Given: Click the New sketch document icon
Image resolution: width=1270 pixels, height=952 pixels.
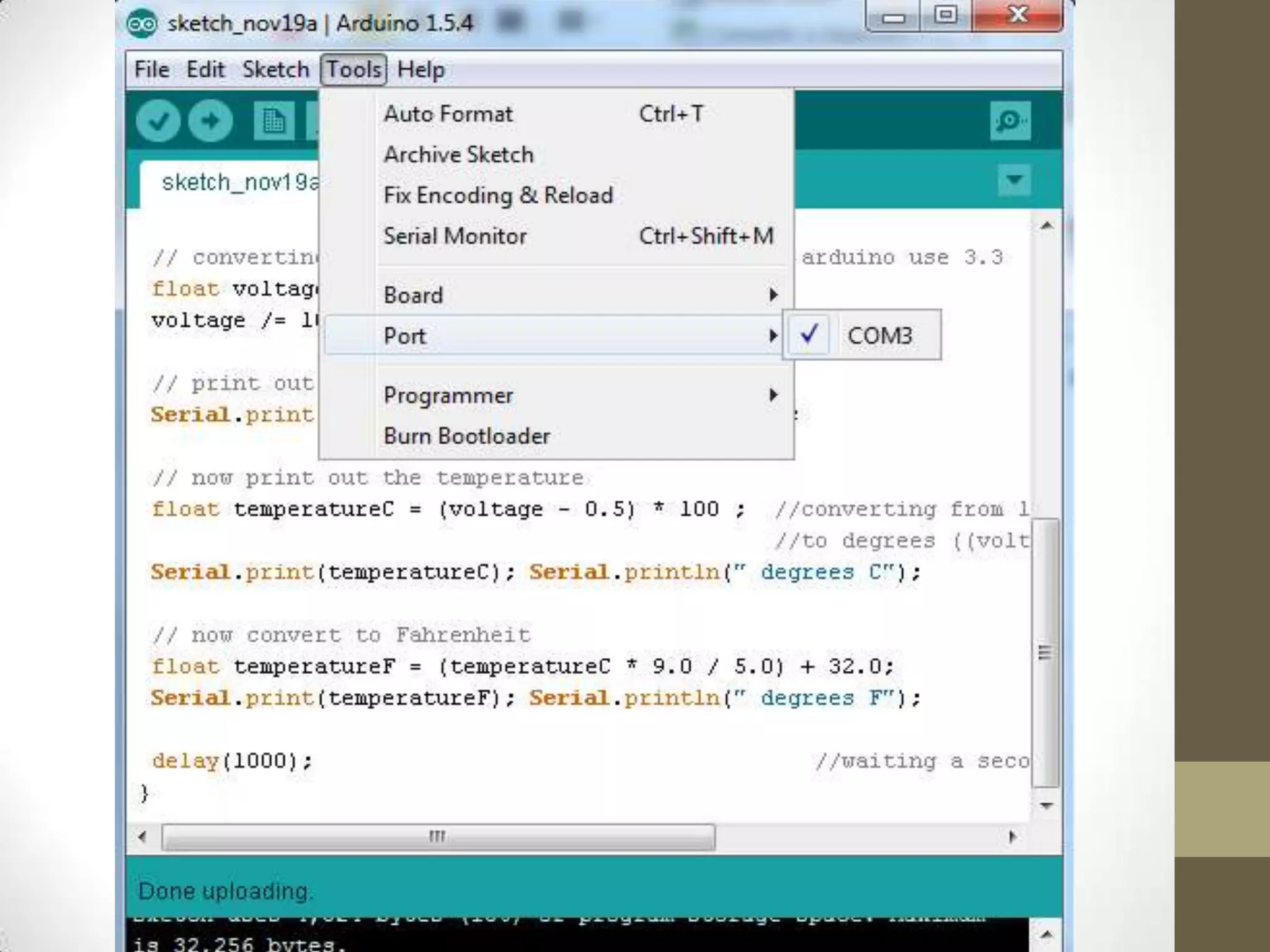Looking at the screenshot, I should (x=273, y=120).
